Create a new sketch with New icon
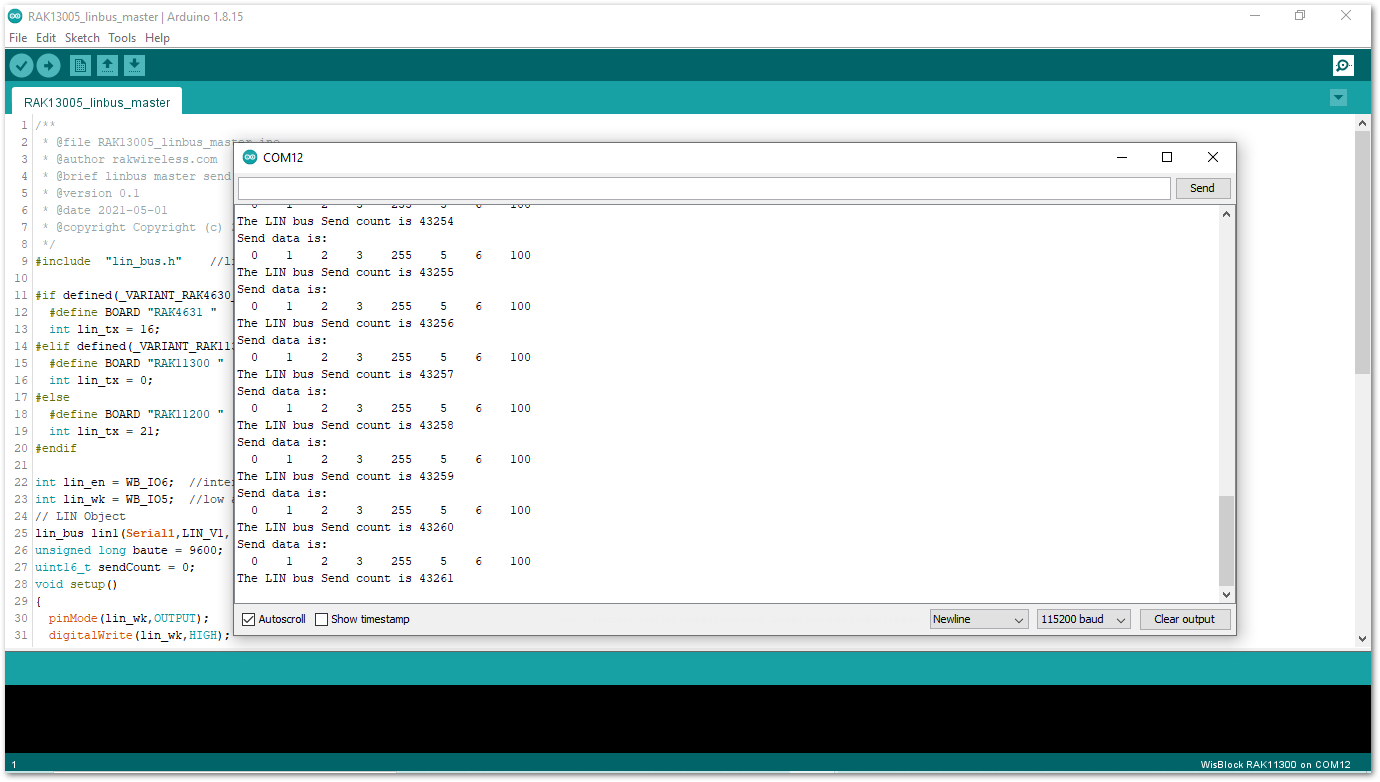Image resolution: width=1380 pixels, height=782 pixels. click(80, 66)
